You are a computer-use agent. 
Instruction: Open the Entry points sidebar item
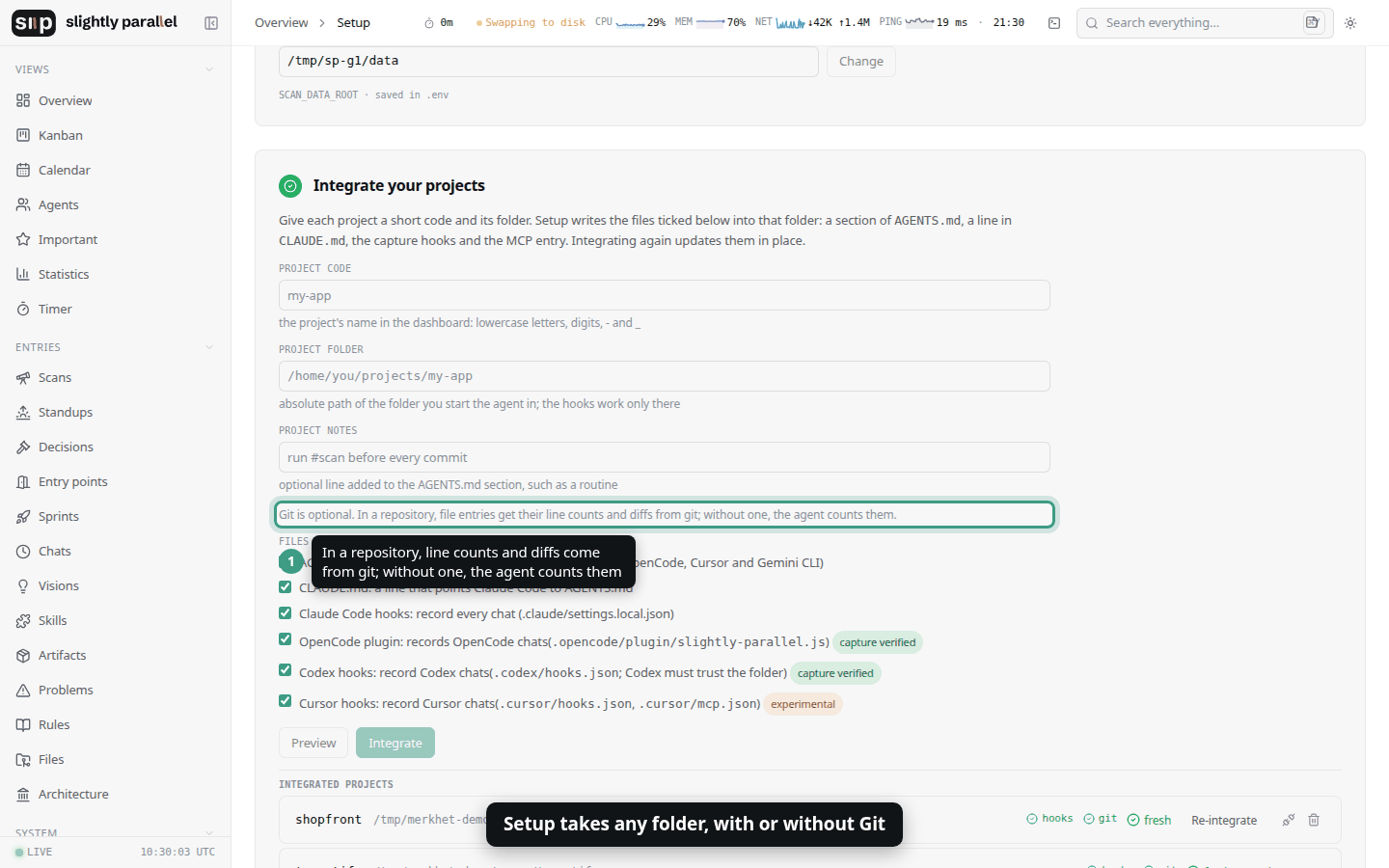[116, 481]
